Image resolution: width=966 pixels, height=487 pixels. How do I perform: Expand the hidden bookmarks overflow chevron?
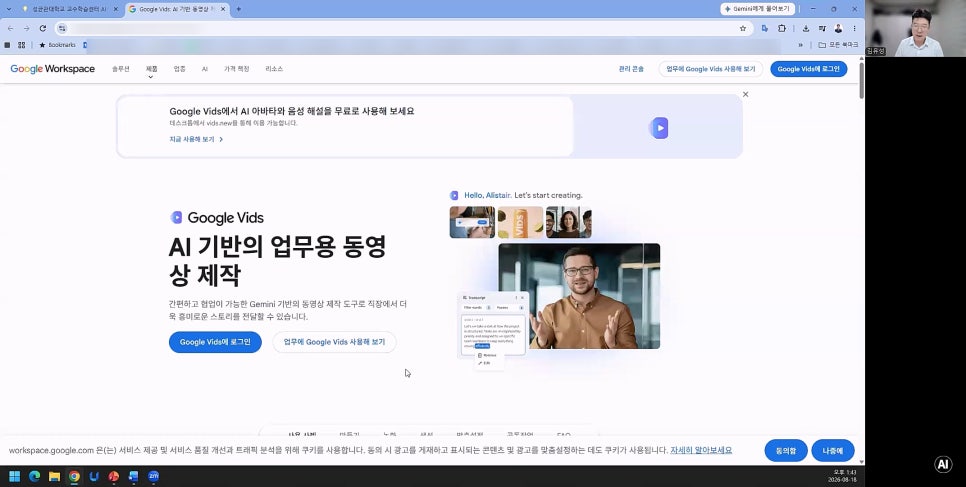(x=800, y=45)
